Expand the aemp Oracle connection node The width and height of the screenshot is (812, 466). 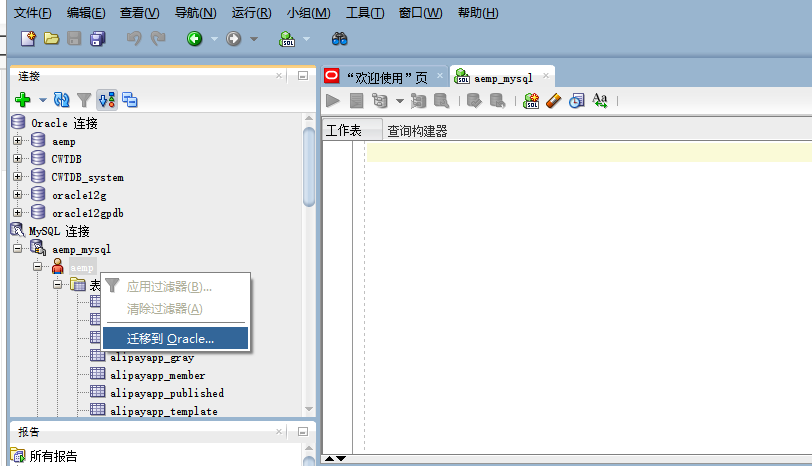(x=18, y=140)
